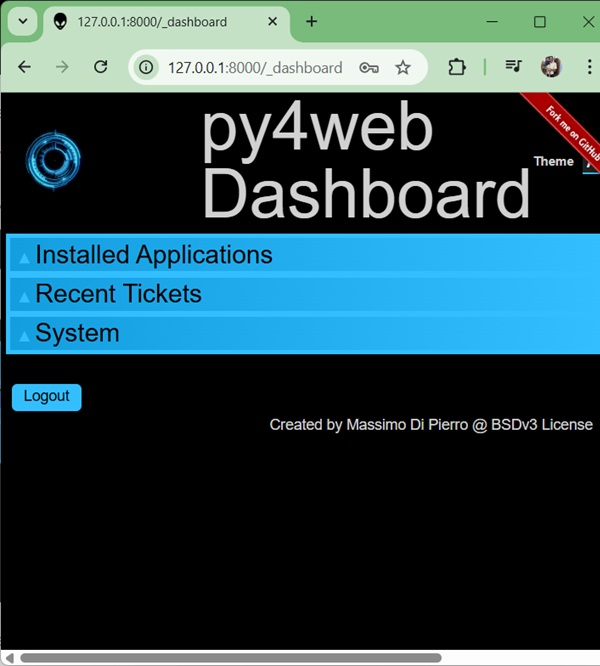Expand the Installed Applications section
This screenshot has height=666, width=600.
(x=305, y=255)
